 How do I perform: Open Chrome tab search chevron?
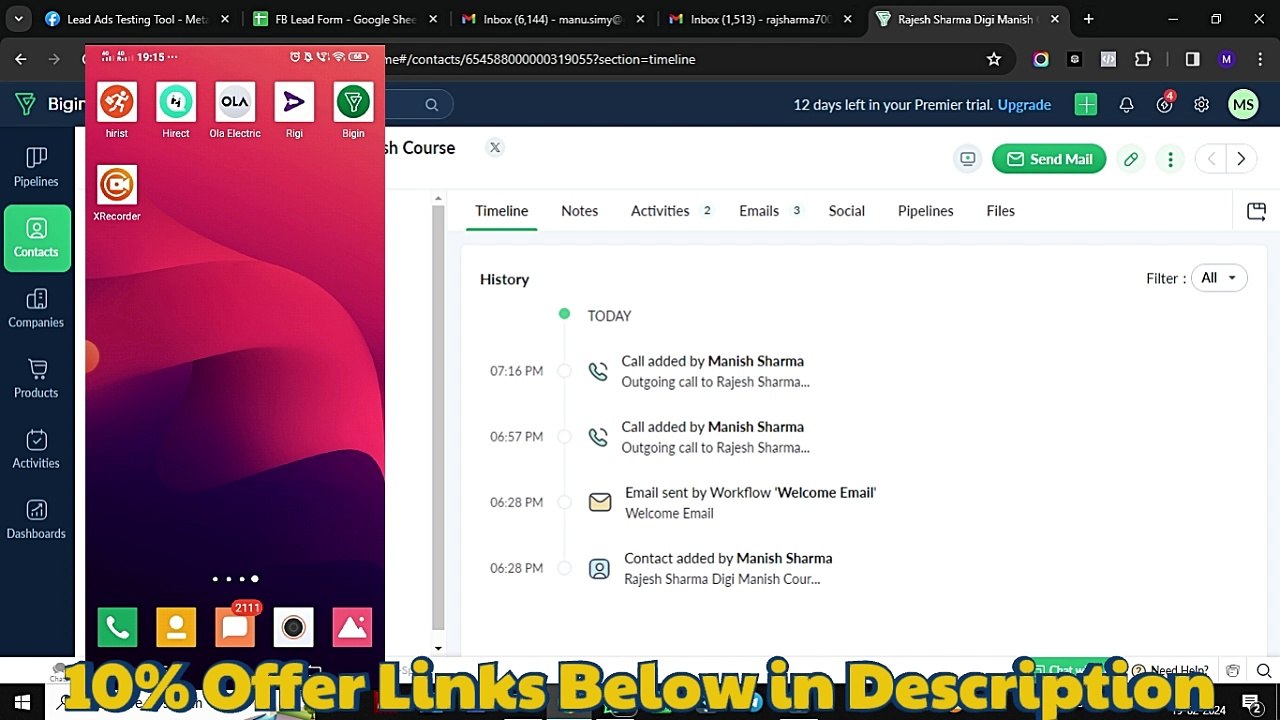18,19
